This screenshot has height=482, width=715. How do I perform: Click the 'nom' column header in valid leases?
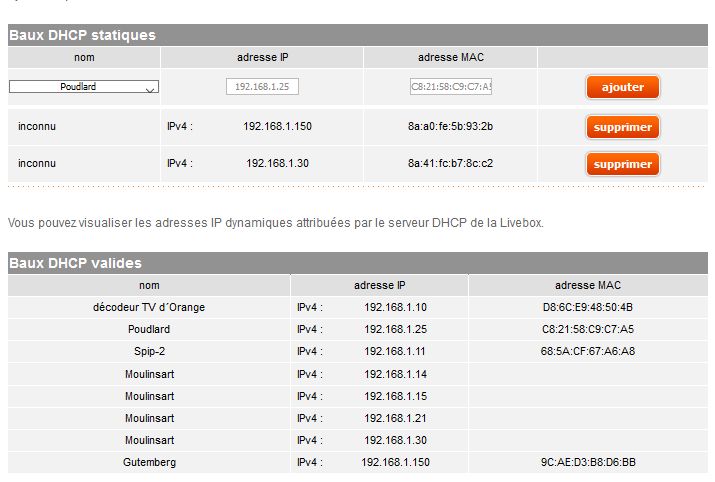point(149,285)
